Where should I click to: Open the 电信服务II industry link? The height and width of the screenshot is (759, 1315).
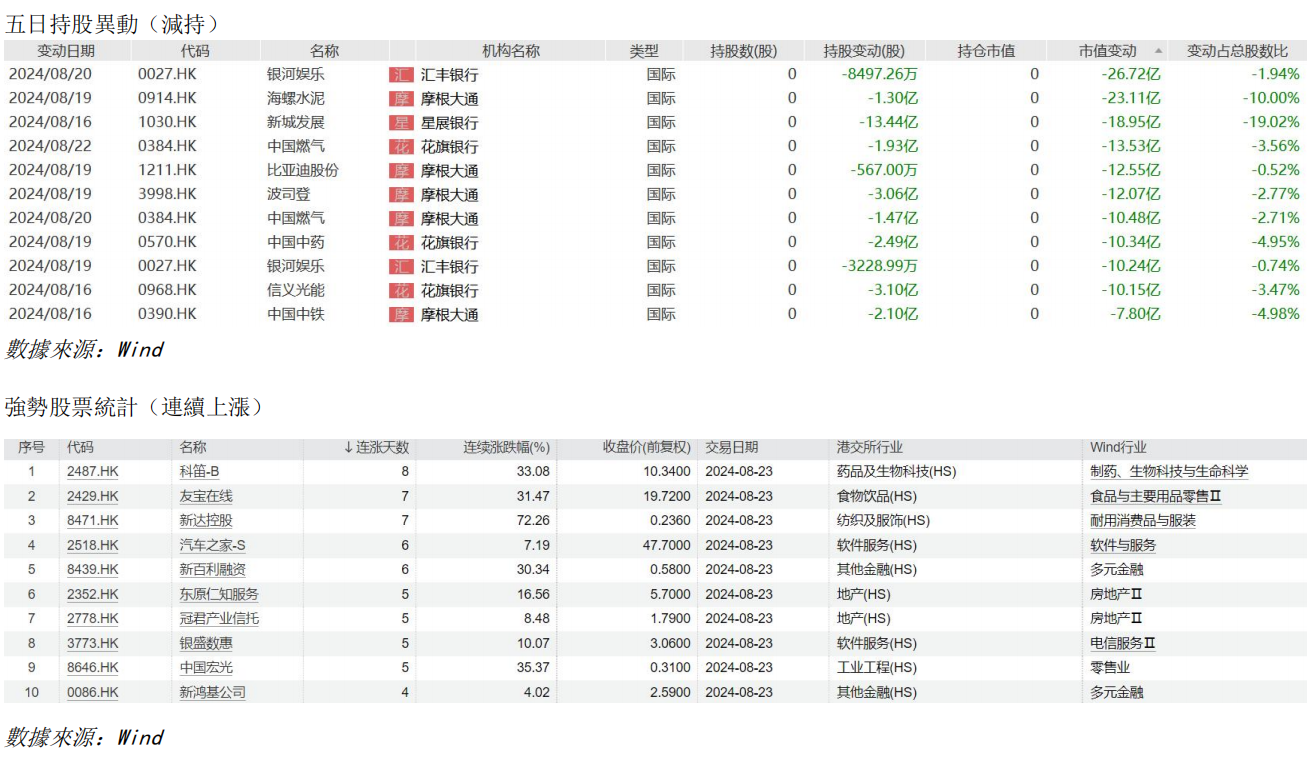(1123, 643)
